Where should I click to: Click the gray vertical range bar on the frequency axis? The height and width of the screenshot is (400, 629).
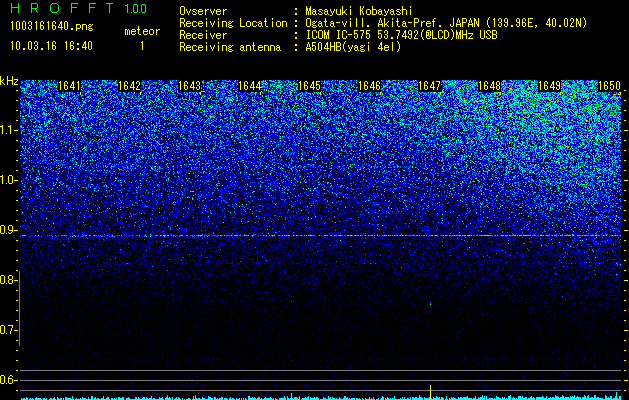click(x=20, y=308)
